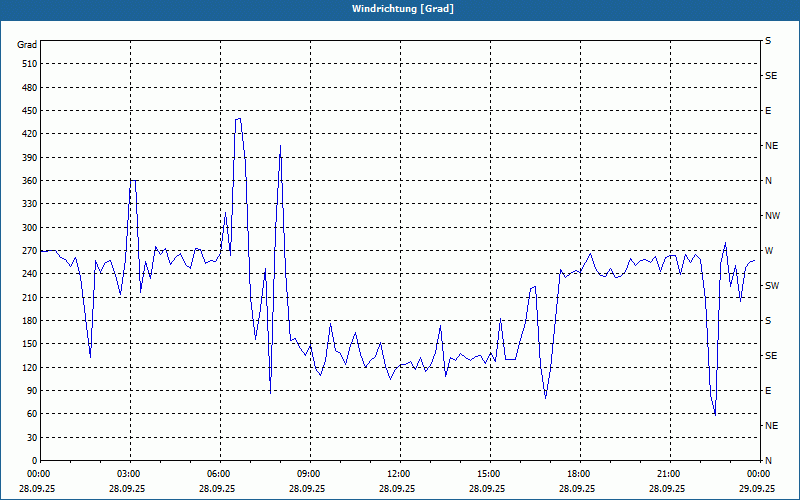Click the SE compass label level with 120
The height and width of the screenshot is (500, 800).
[771, 356]
